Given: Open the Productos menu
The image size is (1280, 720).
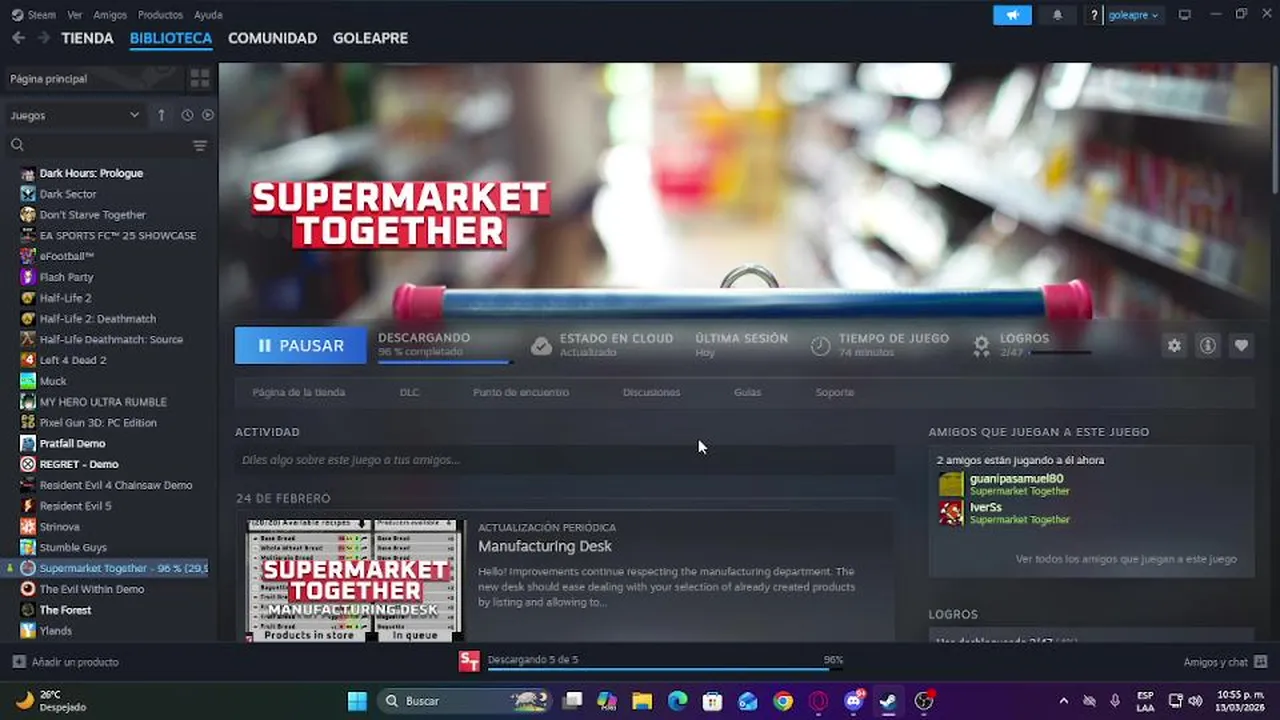Looking at the screenshot, I should (160, 15).
